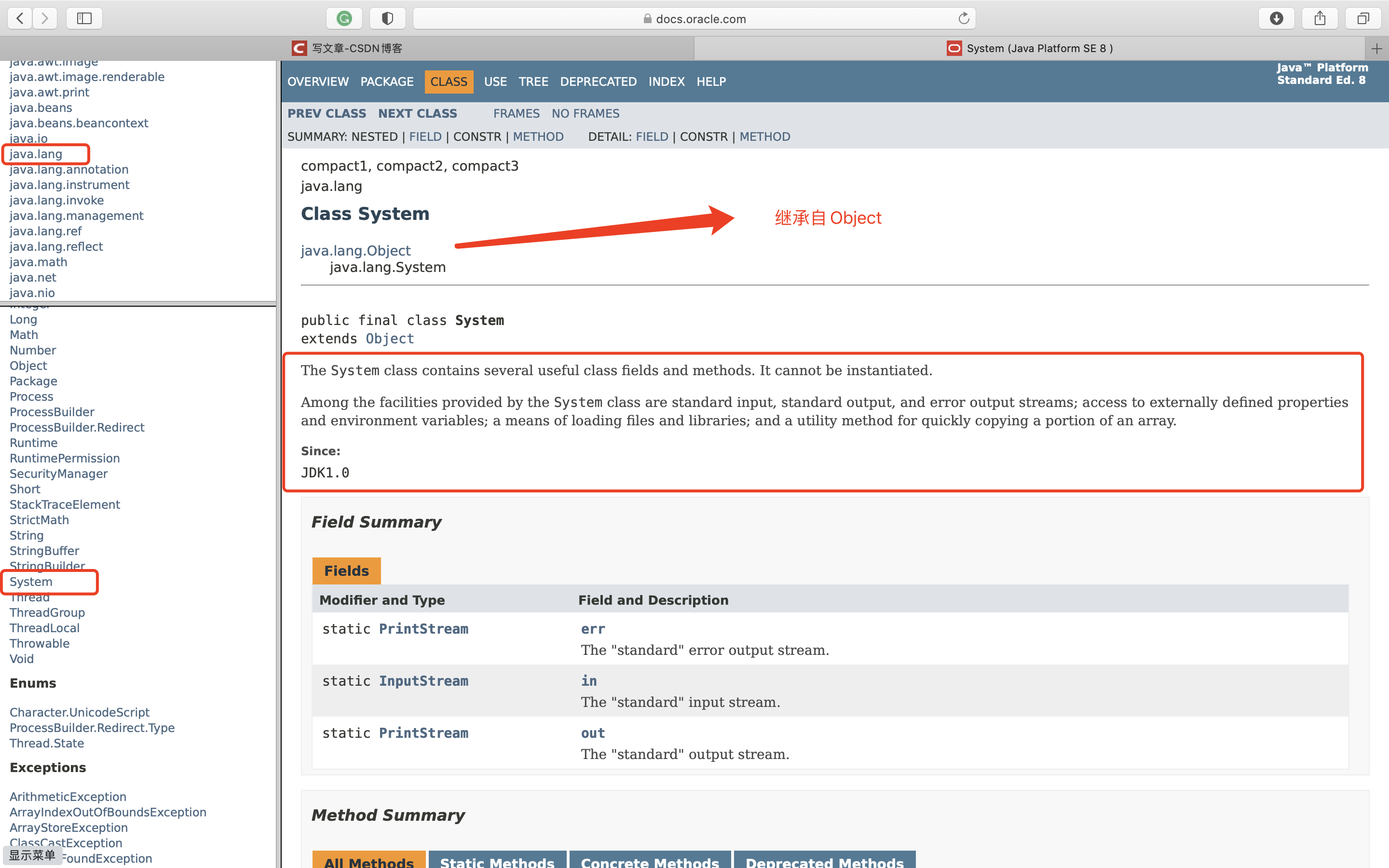Switch to the 写文章-CSDN博客 tab
This screenshot has height=868, width=1389.
pyautogui.click(x=347, y=48)
